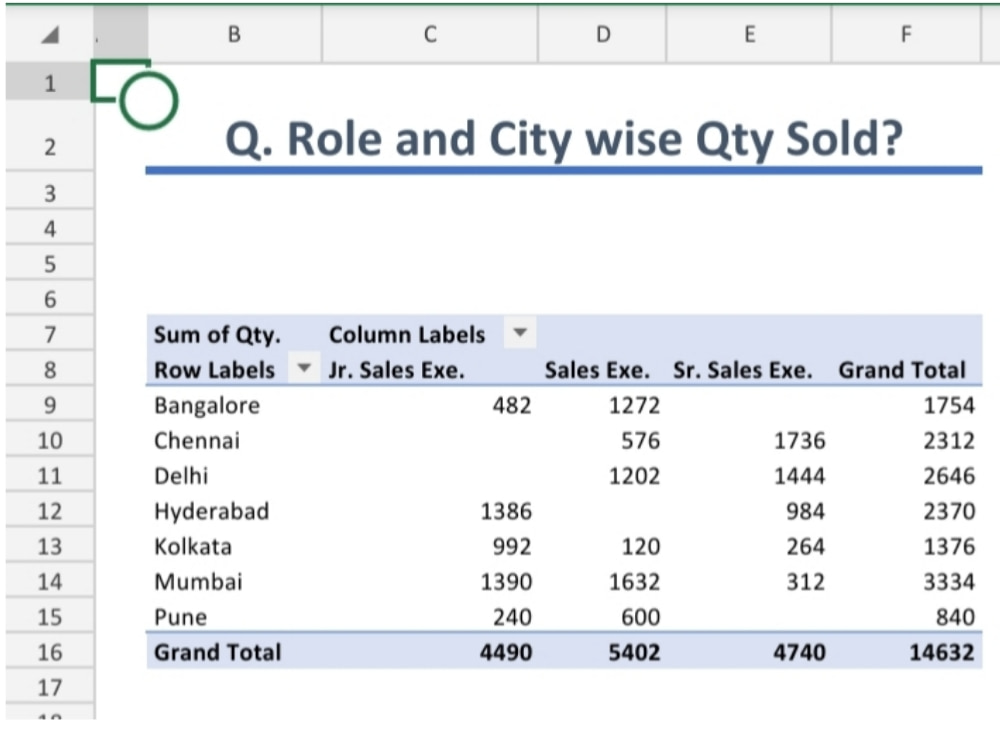Click the 'Jr. Sales Exe.' column header
The width and height of the screenshot is (1000, 750).
[x=397, y=370]
